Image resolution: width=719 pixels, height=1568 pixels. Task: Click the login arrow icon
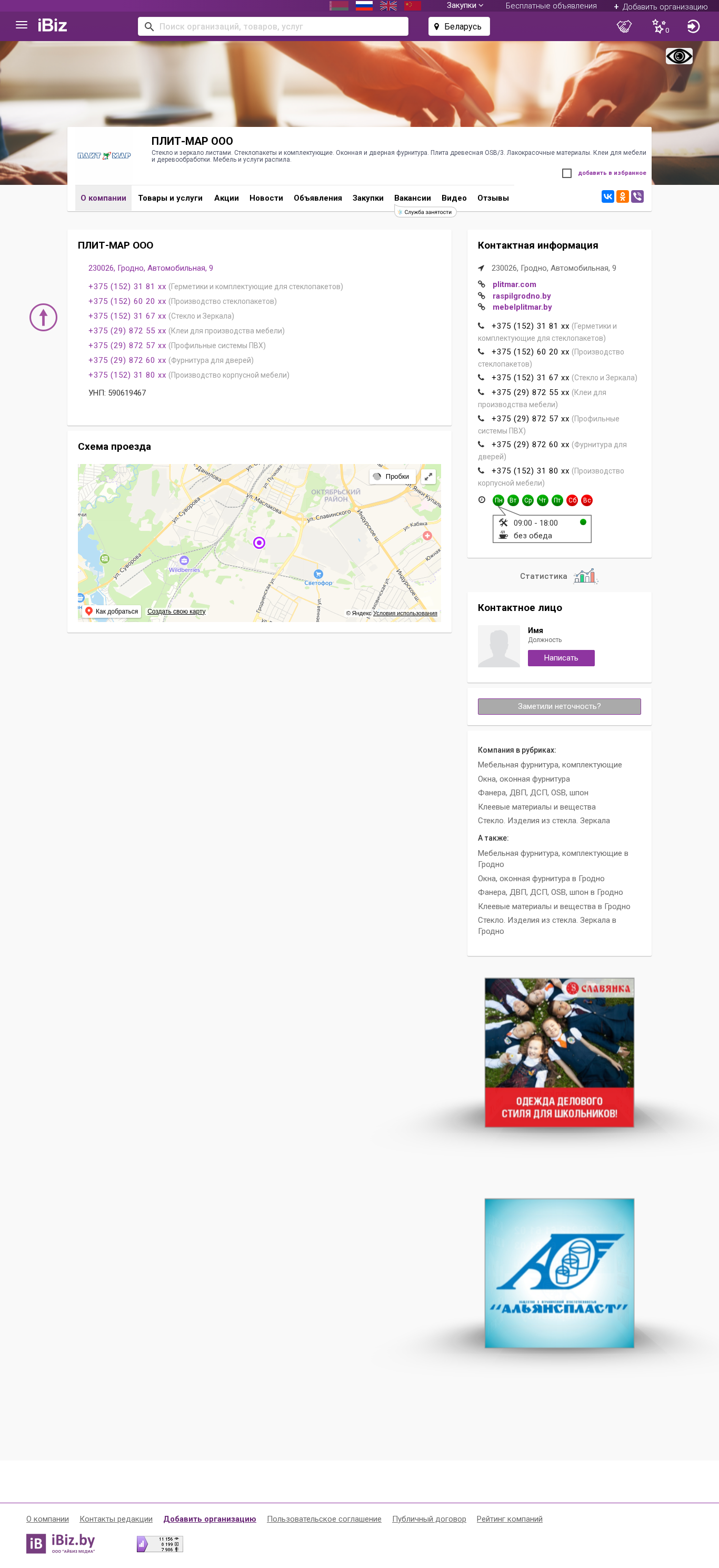pyautogui.click(x=693, y=26)
